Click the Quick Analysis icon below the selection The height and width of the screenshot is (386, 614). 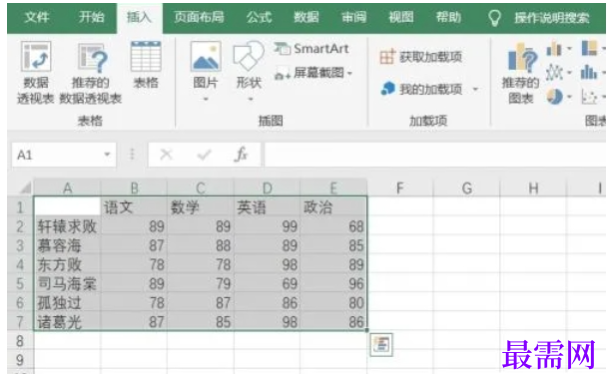(x=381, y=345)
